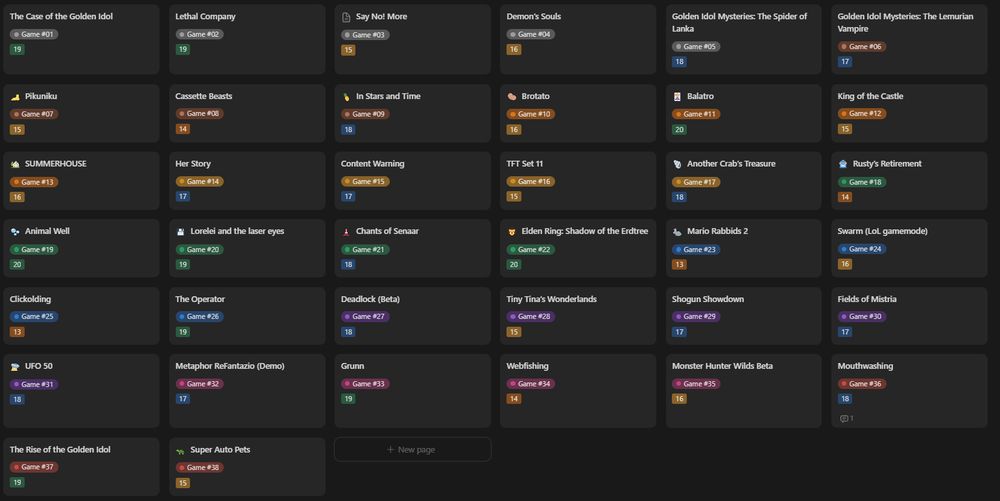1000x501 pixels.
Task: Click the Game #11 orange tag
Action: (696, 114)
